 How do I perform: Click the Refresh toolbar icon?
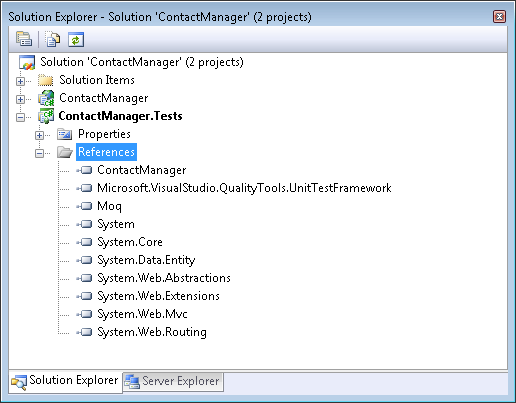(x=76, y=39)
